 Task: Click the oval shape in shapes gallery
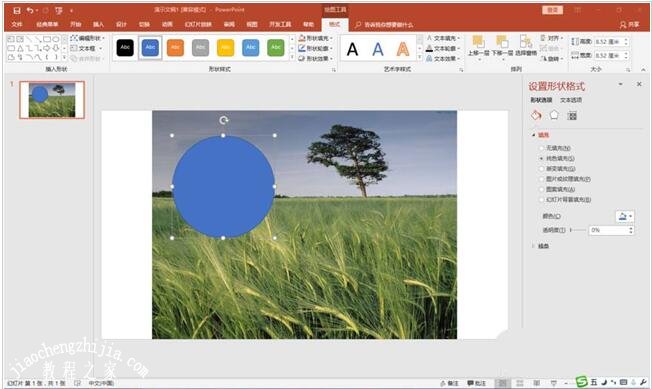(56, 39)
